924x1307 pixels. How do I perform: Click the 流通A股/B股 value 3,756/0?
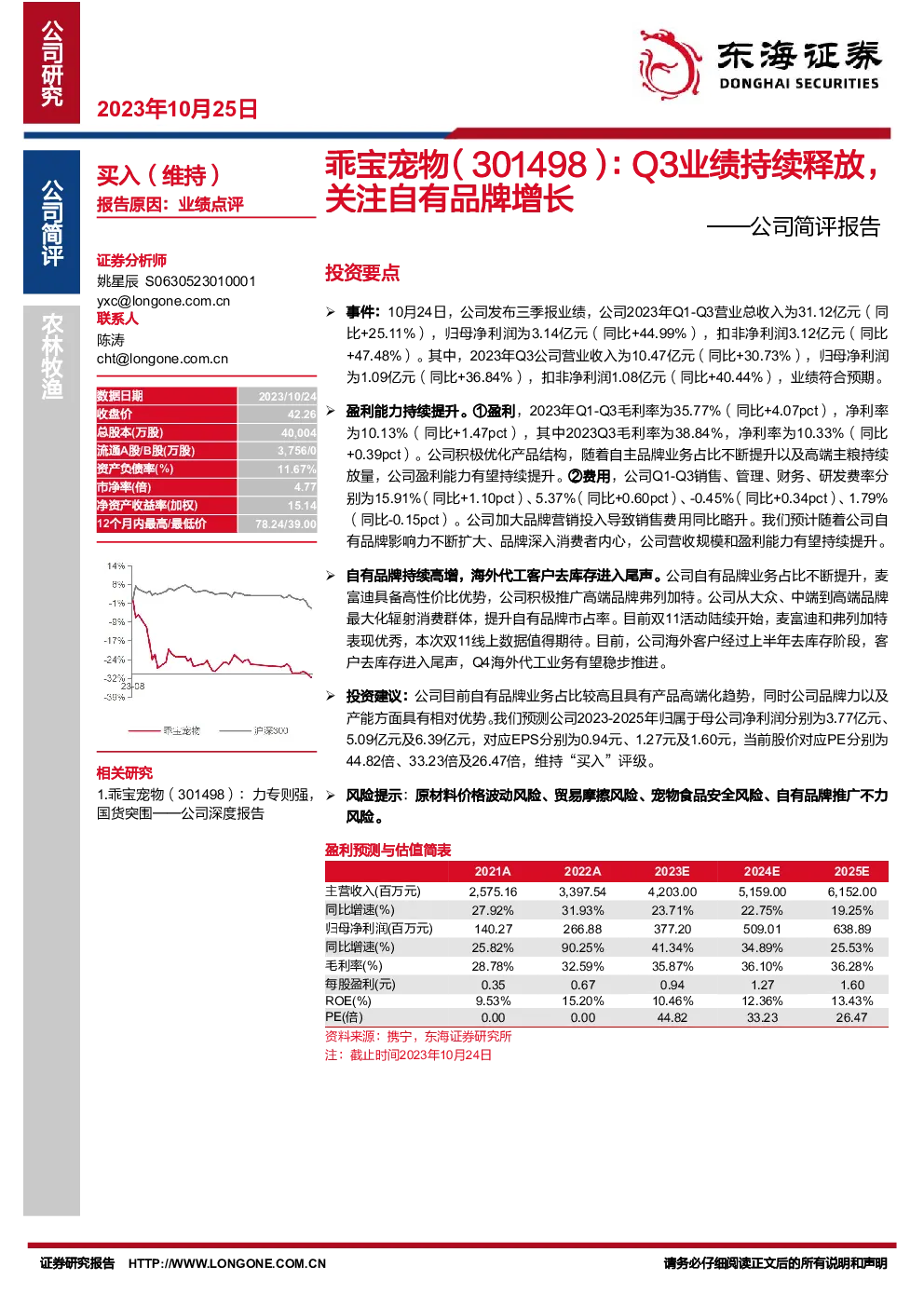297,451
